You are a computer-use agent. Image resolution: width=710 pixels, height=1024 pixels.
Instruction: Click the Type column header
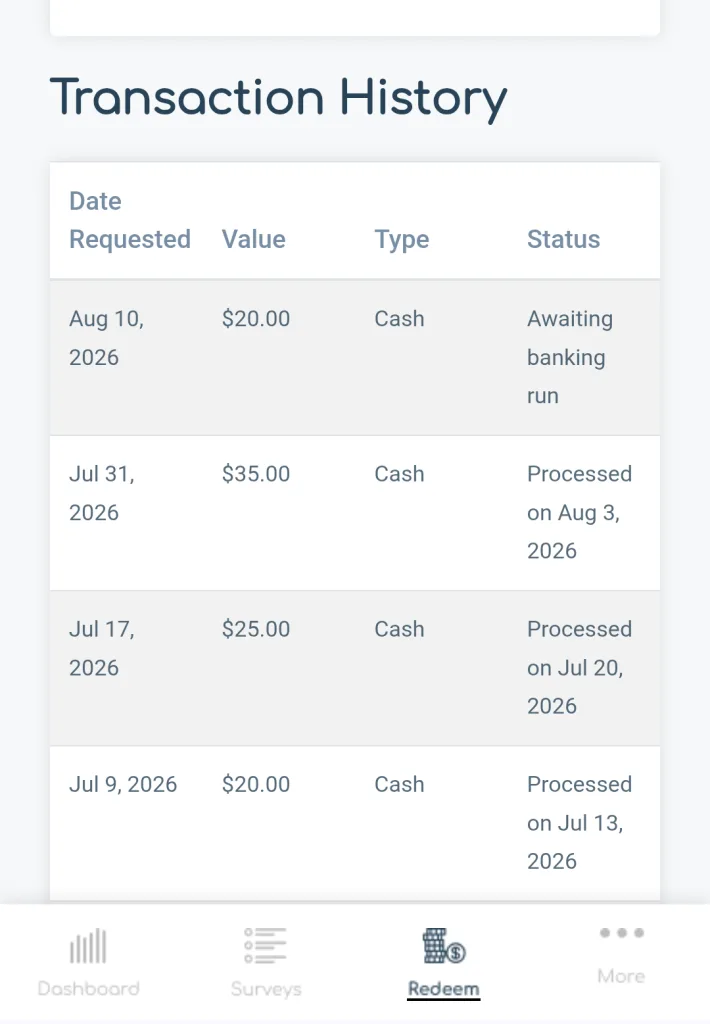402,240
